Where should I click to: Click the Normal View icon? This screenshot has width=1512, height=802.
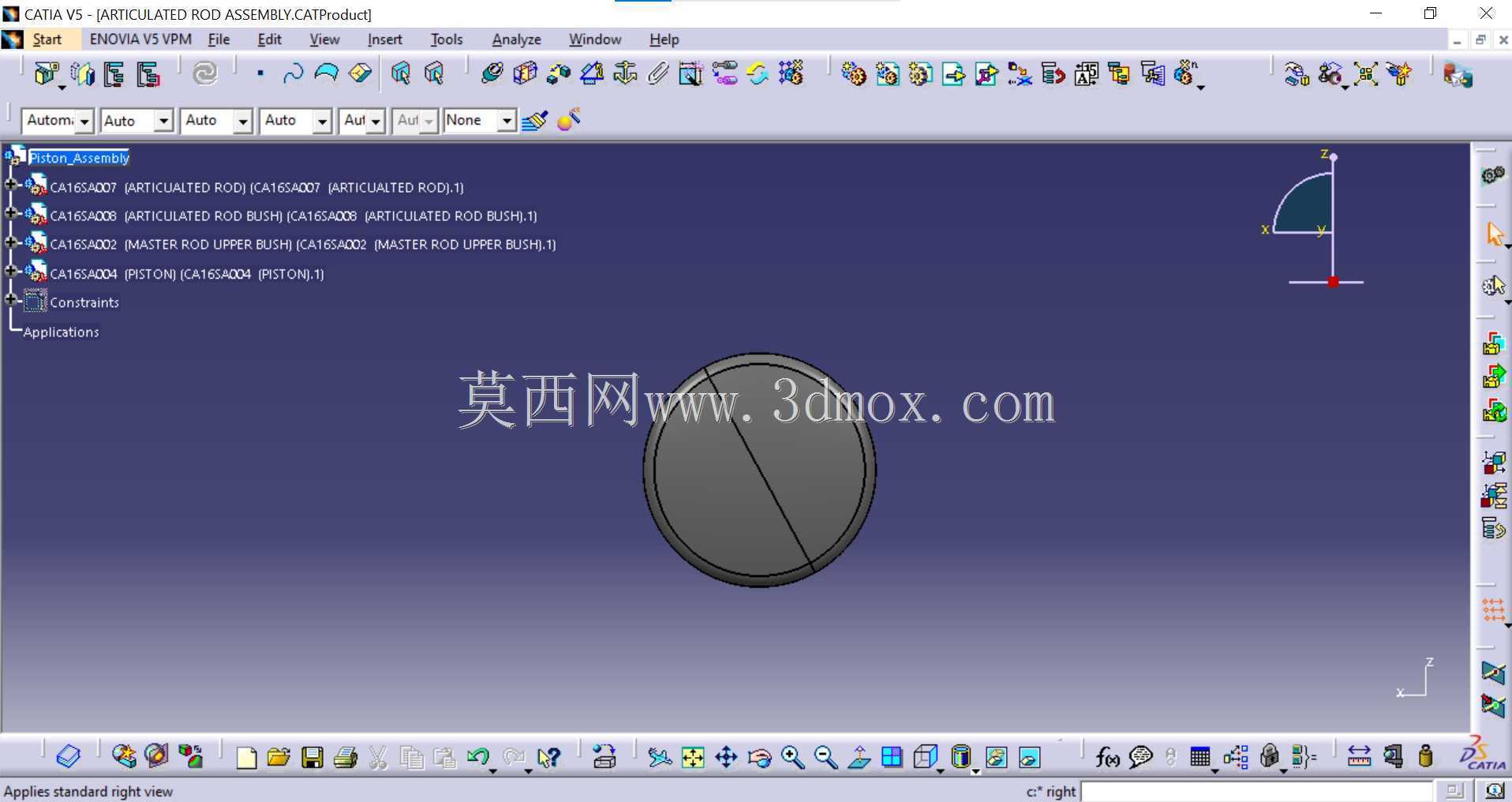click(x=859, y=758)
